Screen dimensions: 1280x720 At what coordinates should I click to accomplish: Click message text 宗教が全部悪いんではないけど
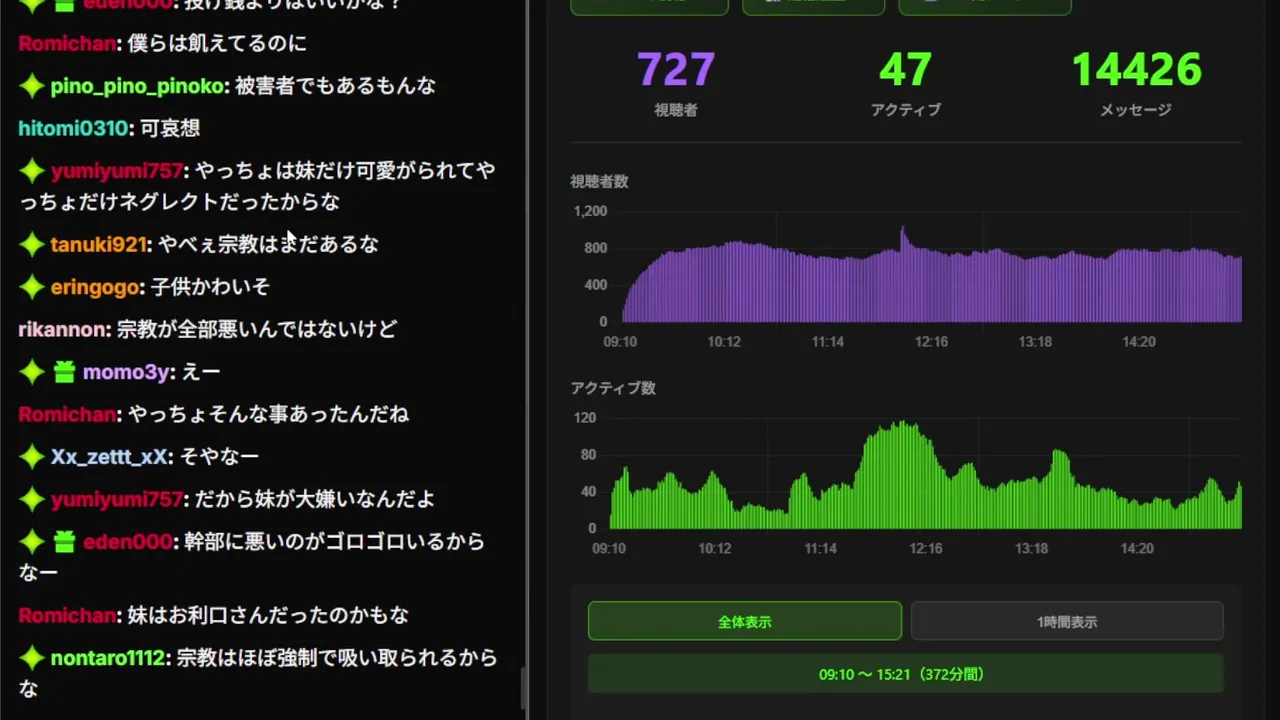coord(257,329)
